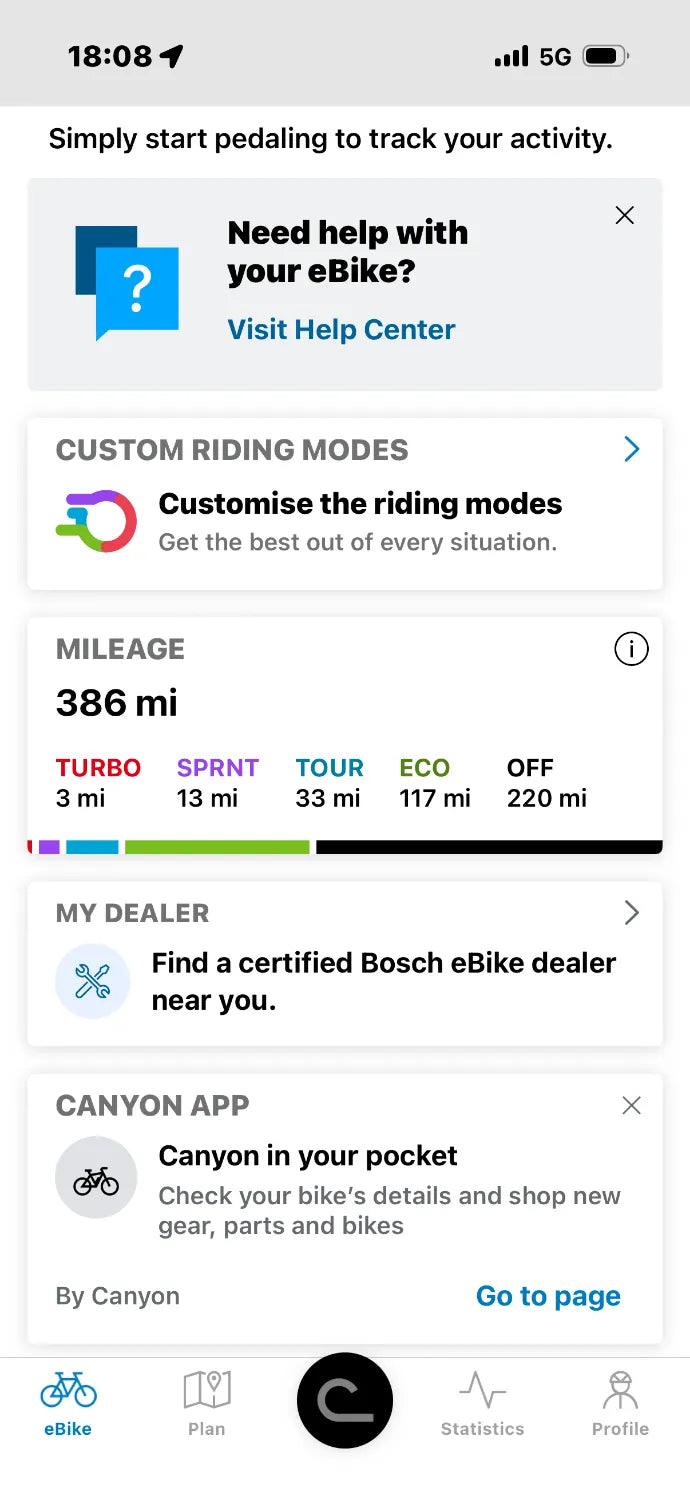Tap the Go to page link
The height and width of the screenshot is (1500, 690).
[548, 1296]
